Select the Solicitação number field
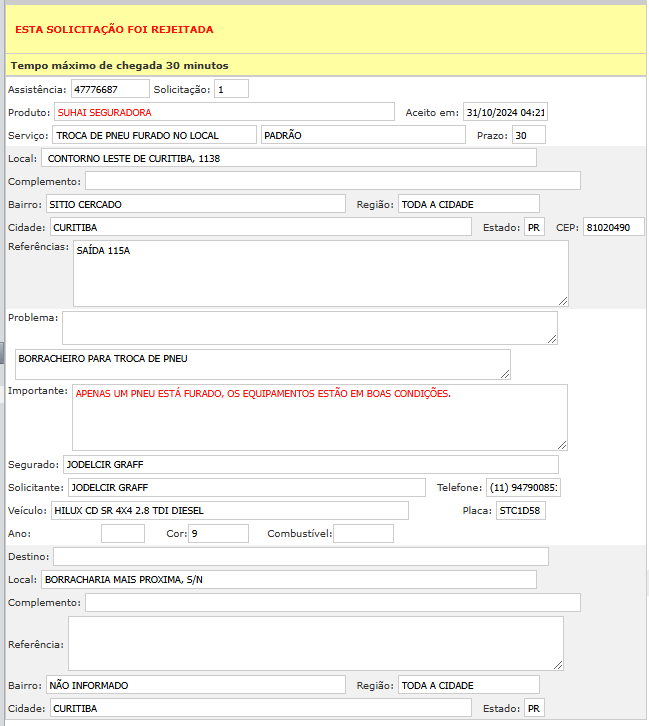 click(231, 89)
